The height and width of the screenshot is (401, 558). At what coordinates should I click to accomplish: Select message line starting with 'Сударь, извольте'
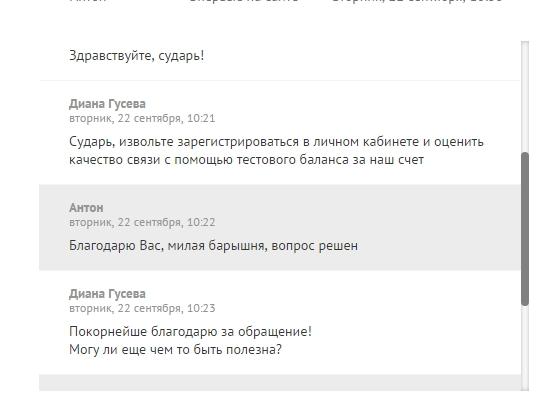(x=276, y=142)
